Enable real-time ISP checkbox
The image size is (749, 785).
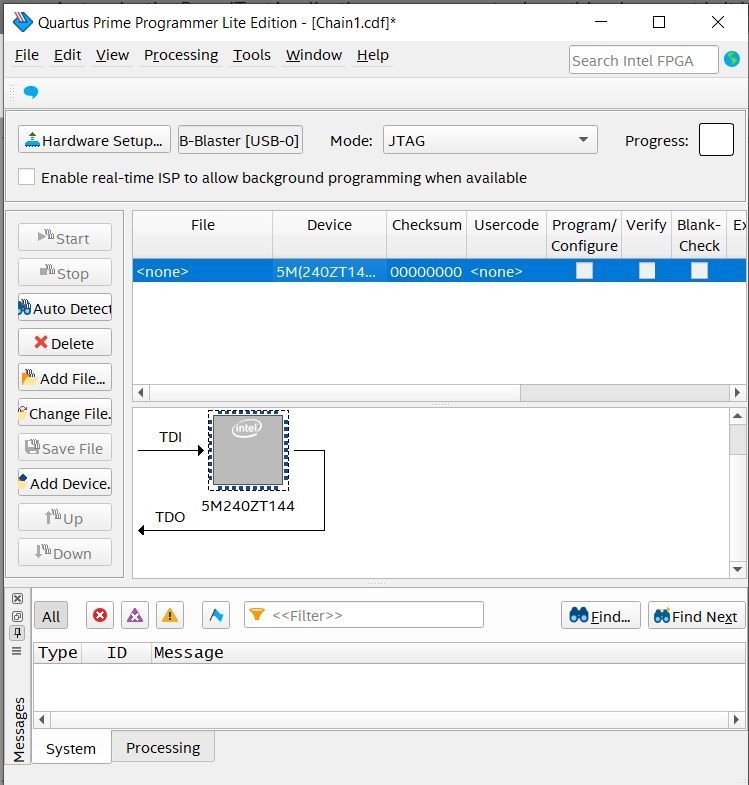[26, 177]
